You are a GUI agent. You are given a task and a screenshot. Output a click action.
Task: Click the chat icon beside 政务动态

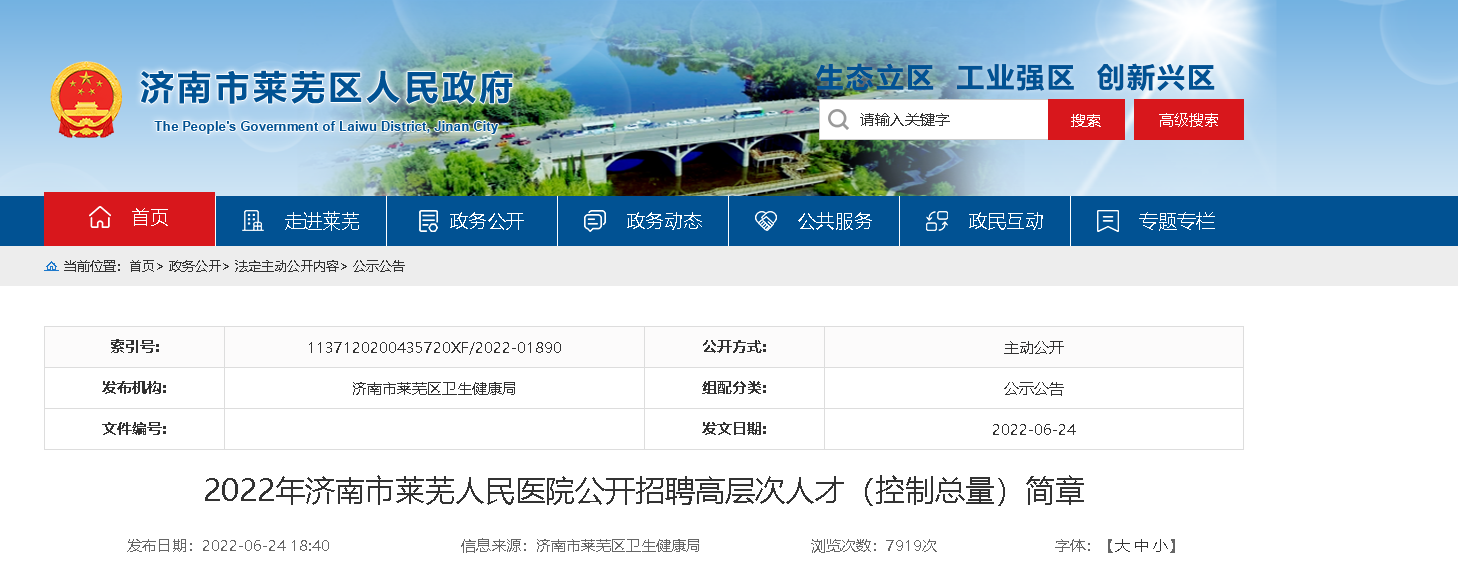point(594,221)
